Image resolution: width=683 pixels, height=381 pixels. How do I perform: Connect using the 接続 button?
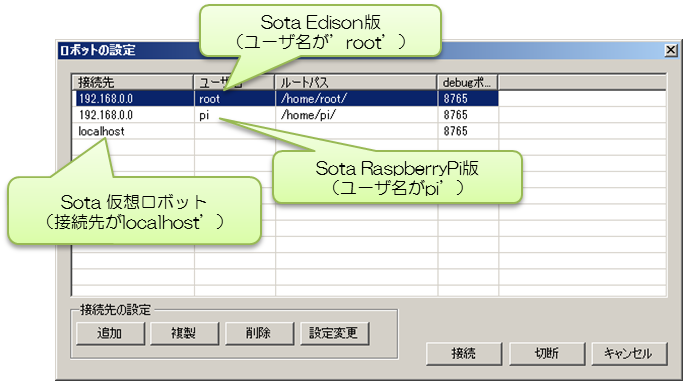point(464,354)
